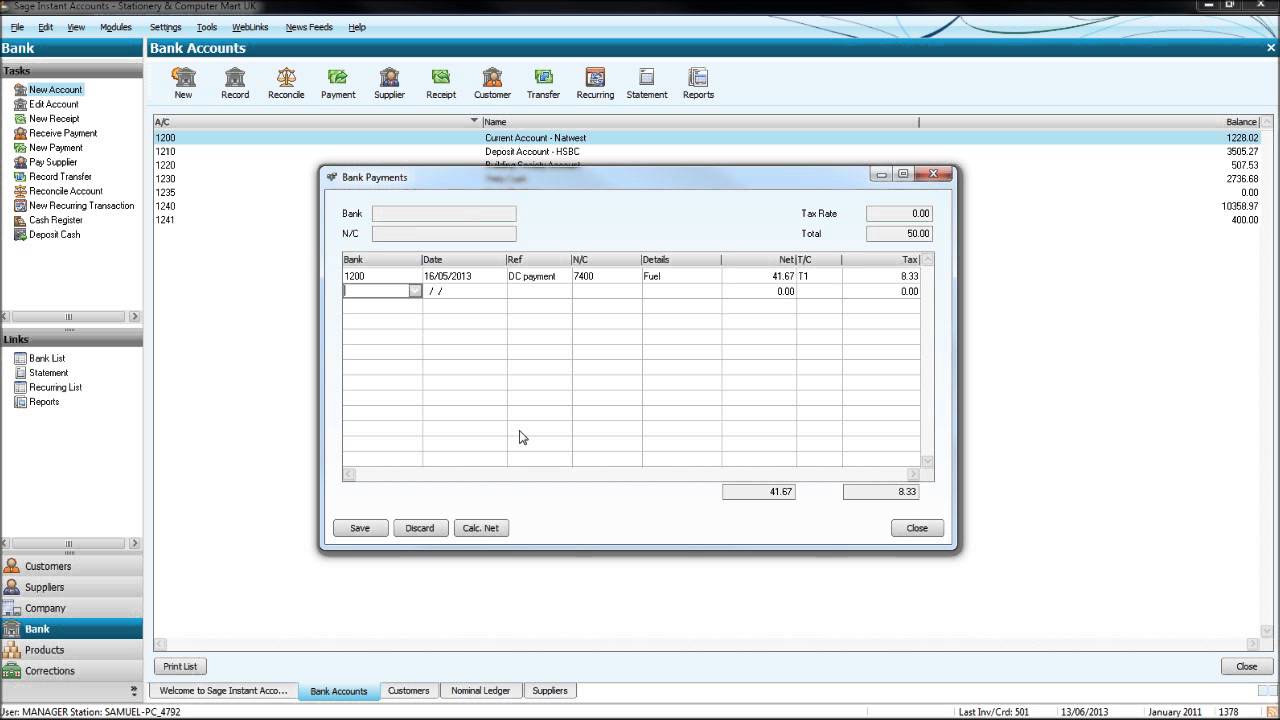Open the News Feeds menu
This screenshot has width=1280, height=720.
(309, 27)
